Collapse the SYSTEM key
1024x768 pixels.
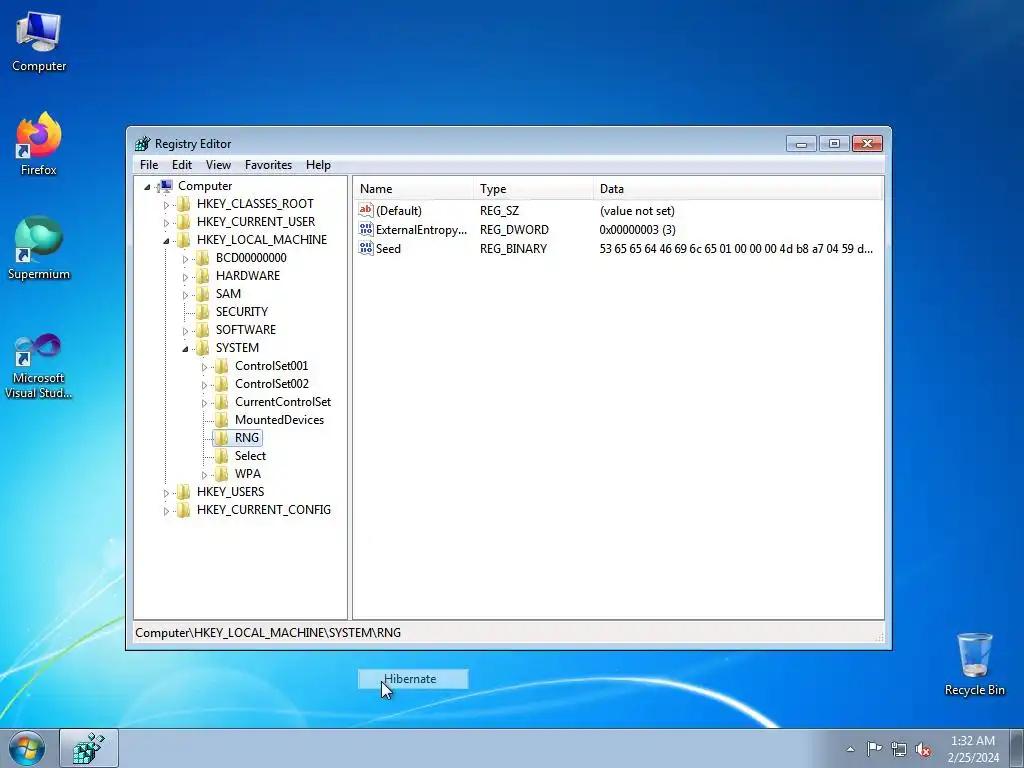[x=185, y=349]
